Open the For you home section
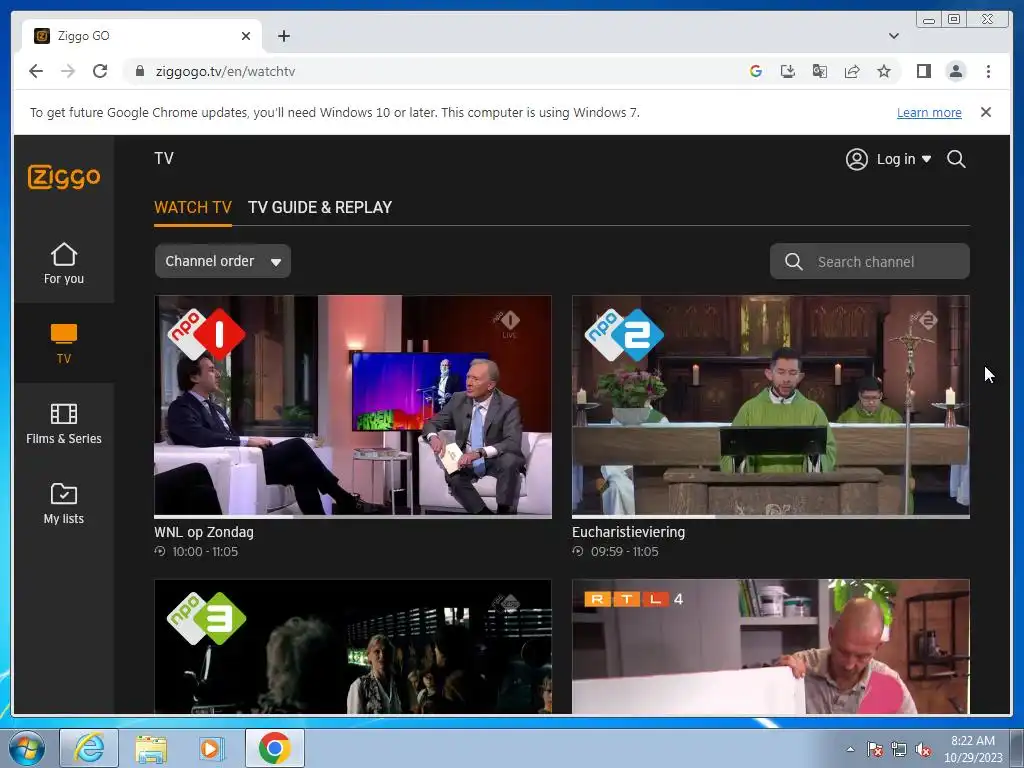The image size is (1024, 768). tap(64, 263)
